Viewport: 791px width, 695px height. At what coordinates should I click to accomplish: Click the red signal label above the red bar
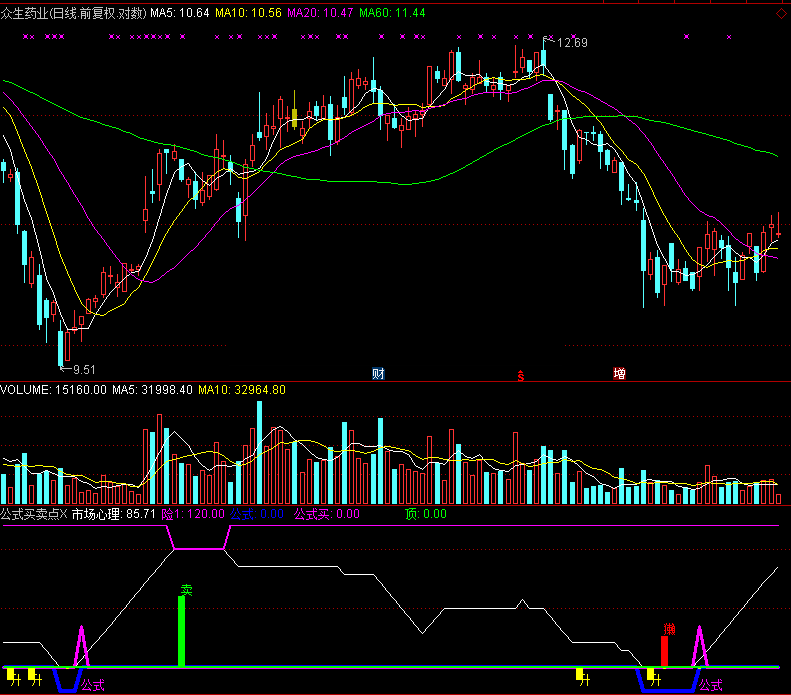coord(669,629)
